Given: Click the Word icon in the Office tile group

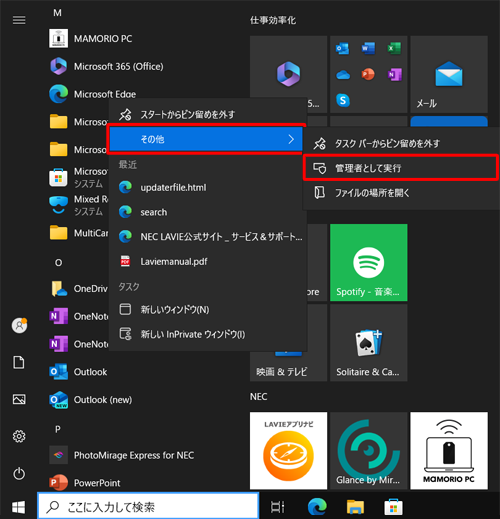Looking at the screenshot, I should click(x=368, y=49).
